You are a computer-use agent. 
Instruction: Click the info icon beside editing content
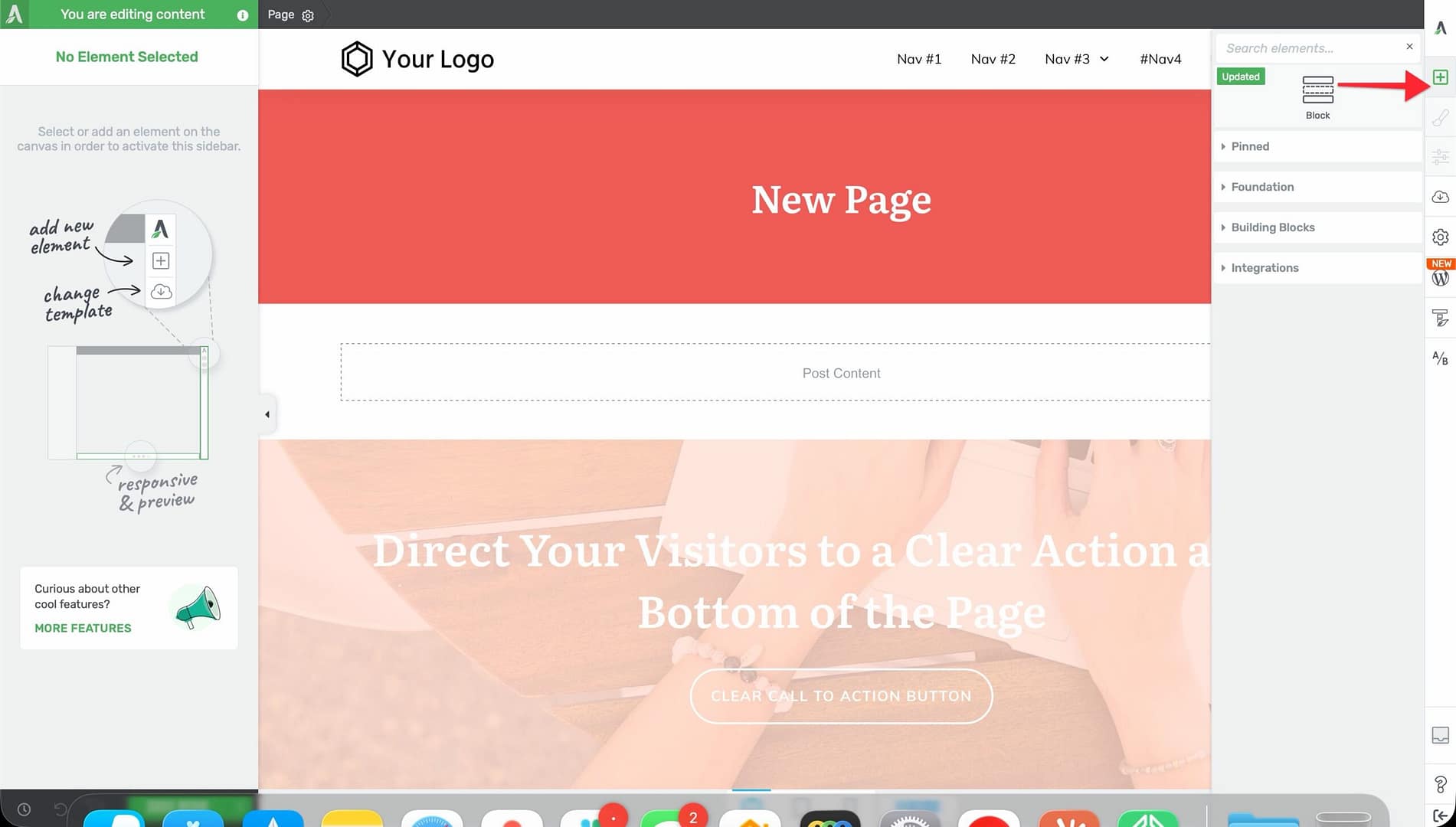click(243, 15)
